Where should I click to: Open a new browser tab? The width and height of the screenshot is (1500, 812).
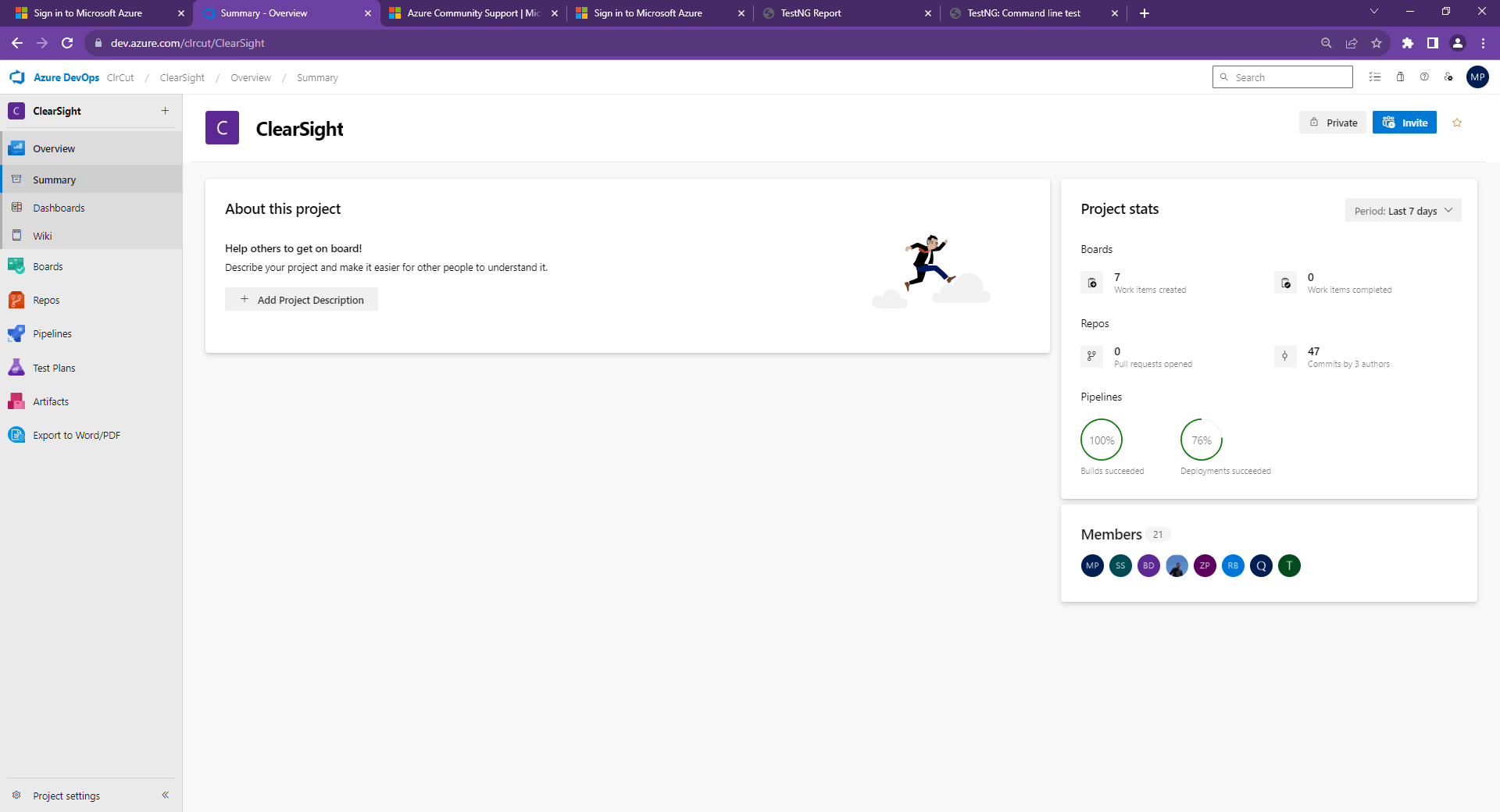[x=1145, y=13]
